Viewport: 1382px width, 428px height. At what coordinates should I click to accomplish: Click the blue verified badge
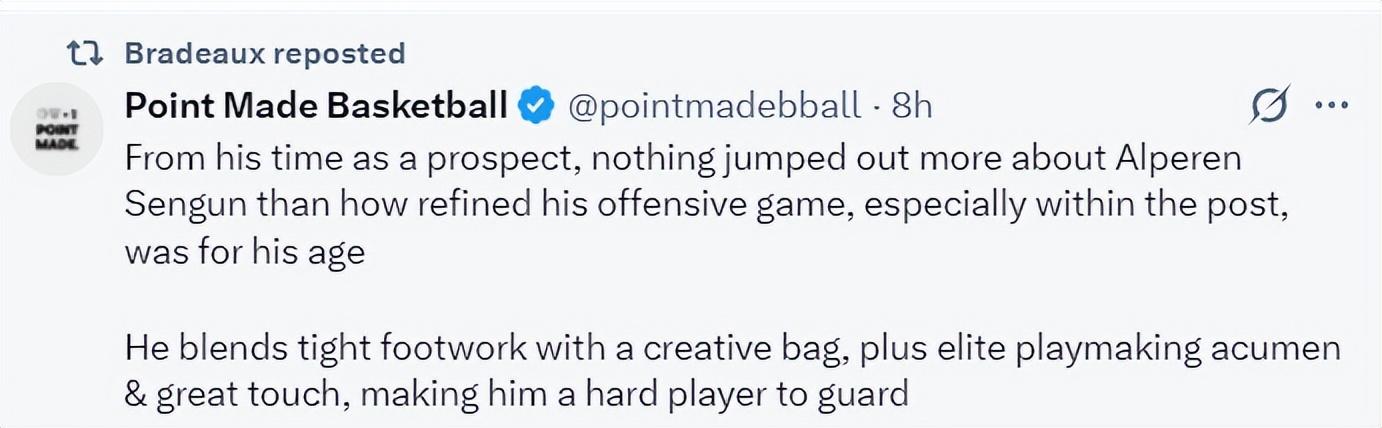coord(537,105)
